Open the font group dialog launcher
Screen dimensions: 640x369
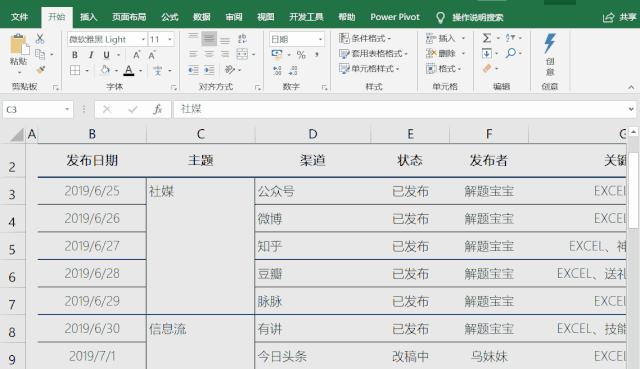[174, 87]
